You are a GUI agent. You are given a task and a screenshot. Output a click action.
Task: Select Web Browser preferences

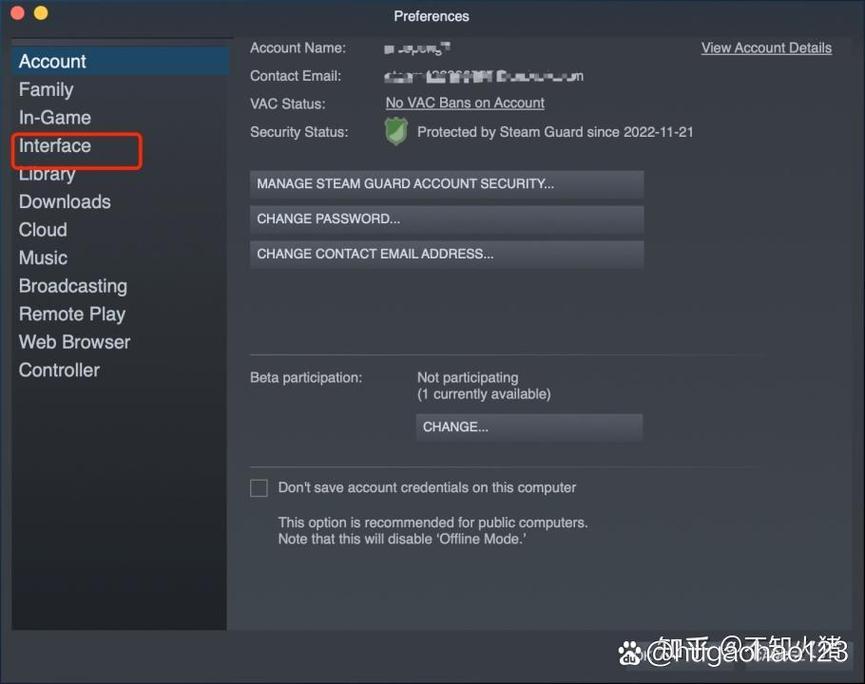pos(75,341)
